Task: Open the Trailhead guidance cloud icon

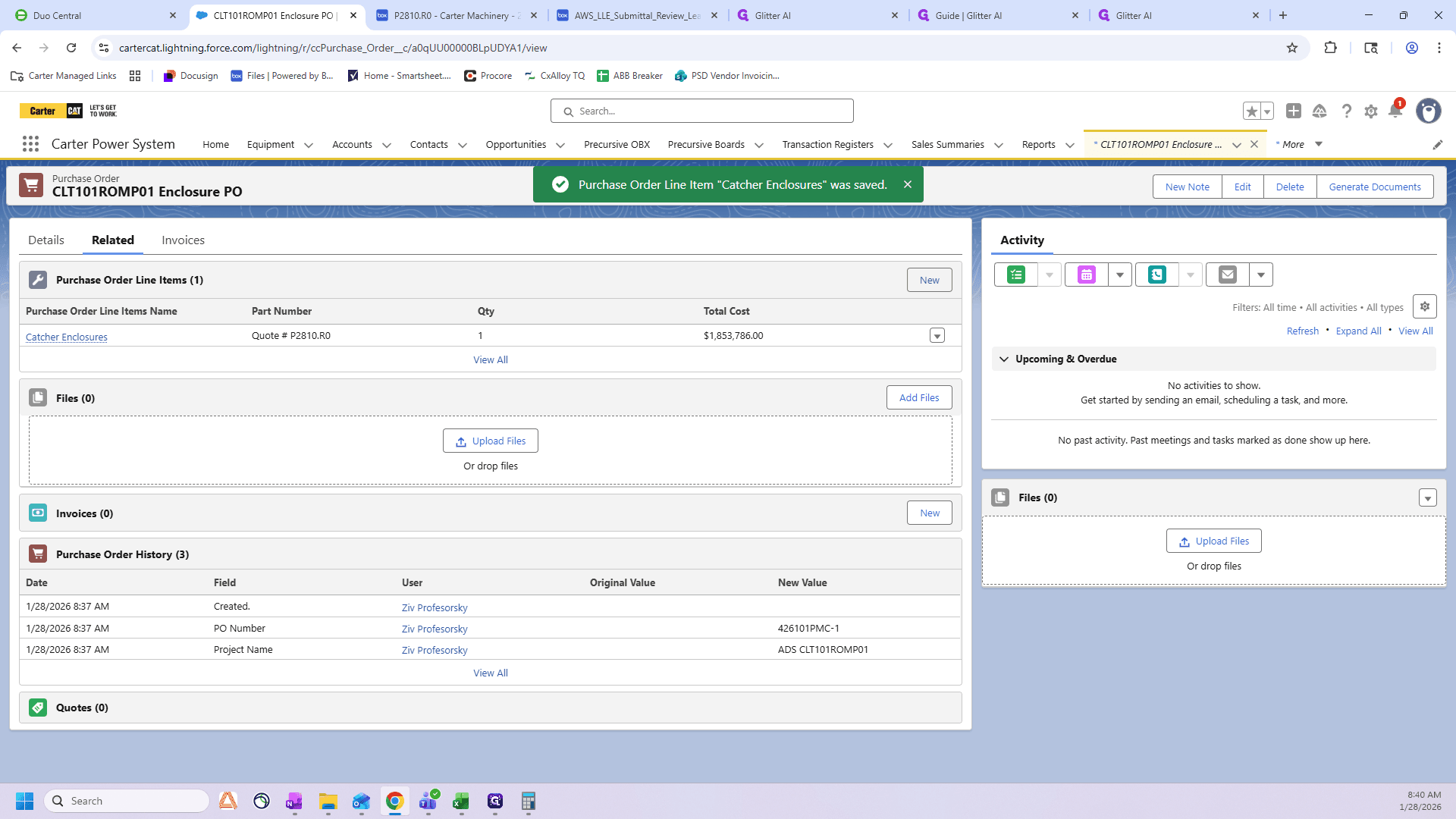Action: 1319,111
